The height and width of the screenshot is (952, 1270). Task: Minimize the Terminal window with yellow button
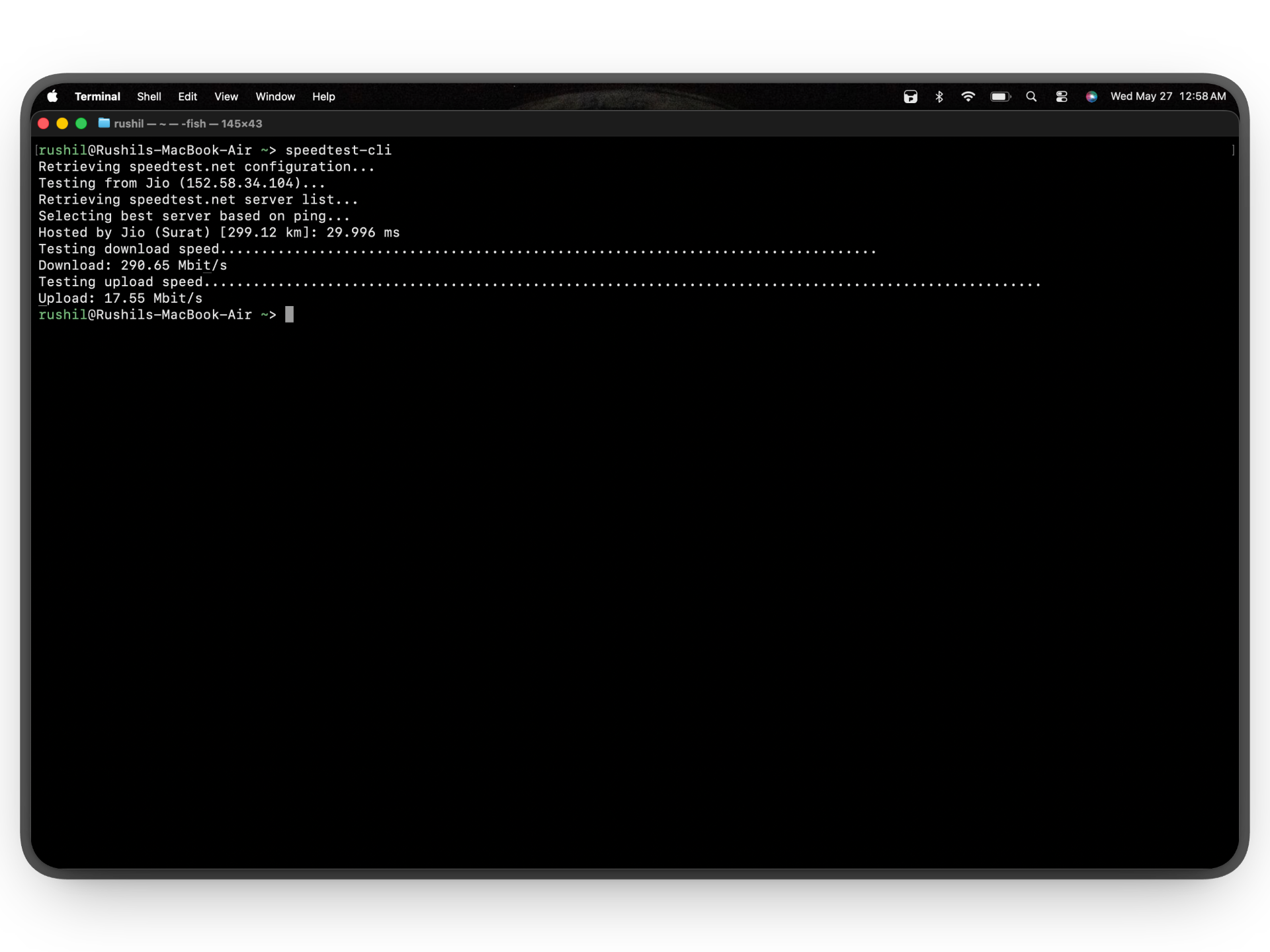coord(62,124)
